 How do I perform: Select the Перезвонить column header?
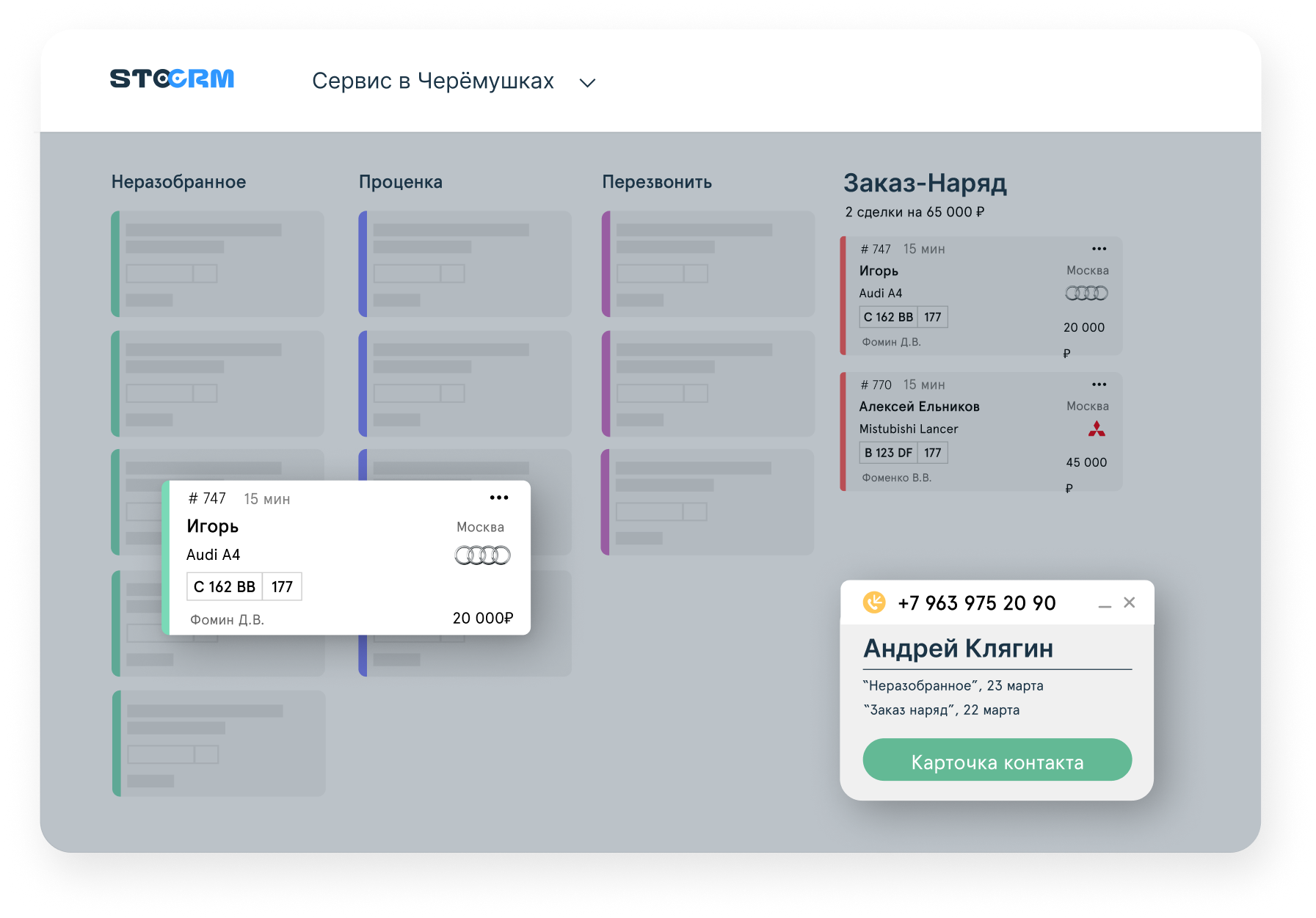tap(657, 182)
